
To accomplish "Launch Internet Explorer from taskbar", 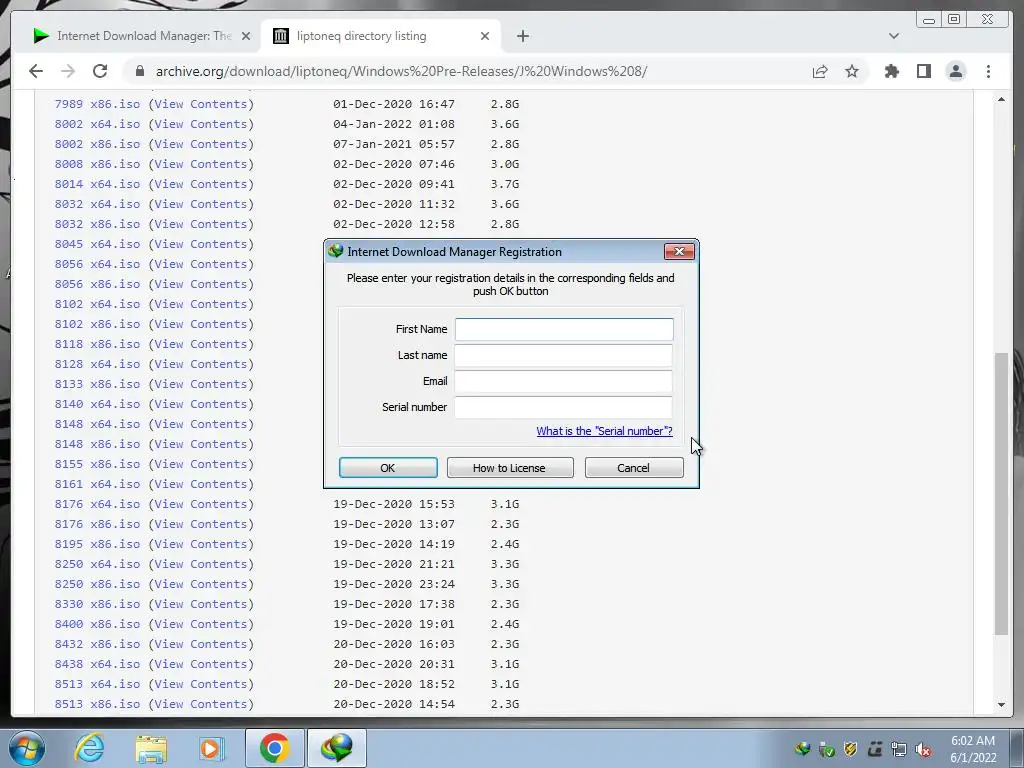I will (89, 748).
